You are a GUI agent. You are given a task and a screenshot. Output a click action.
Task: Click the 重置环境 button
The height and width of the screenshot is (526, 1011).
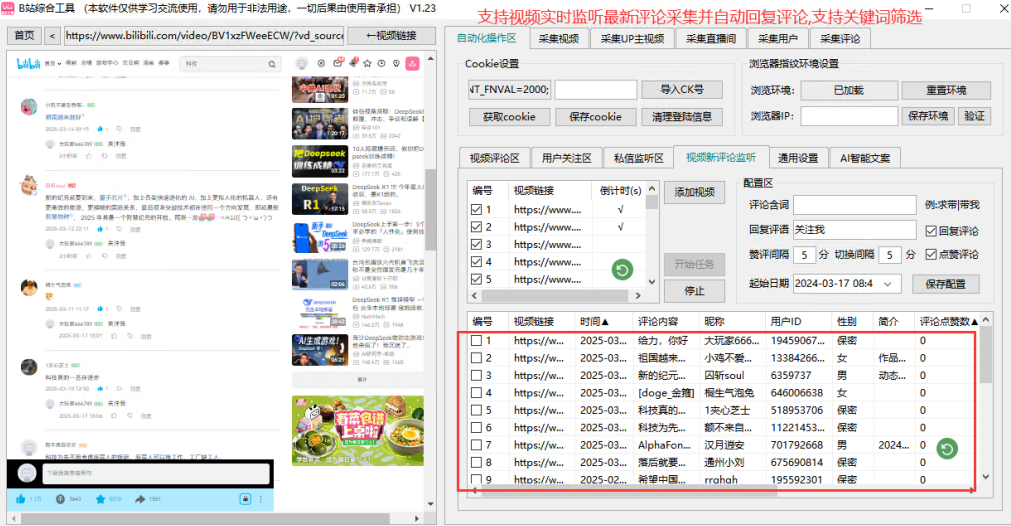point(947,90)
